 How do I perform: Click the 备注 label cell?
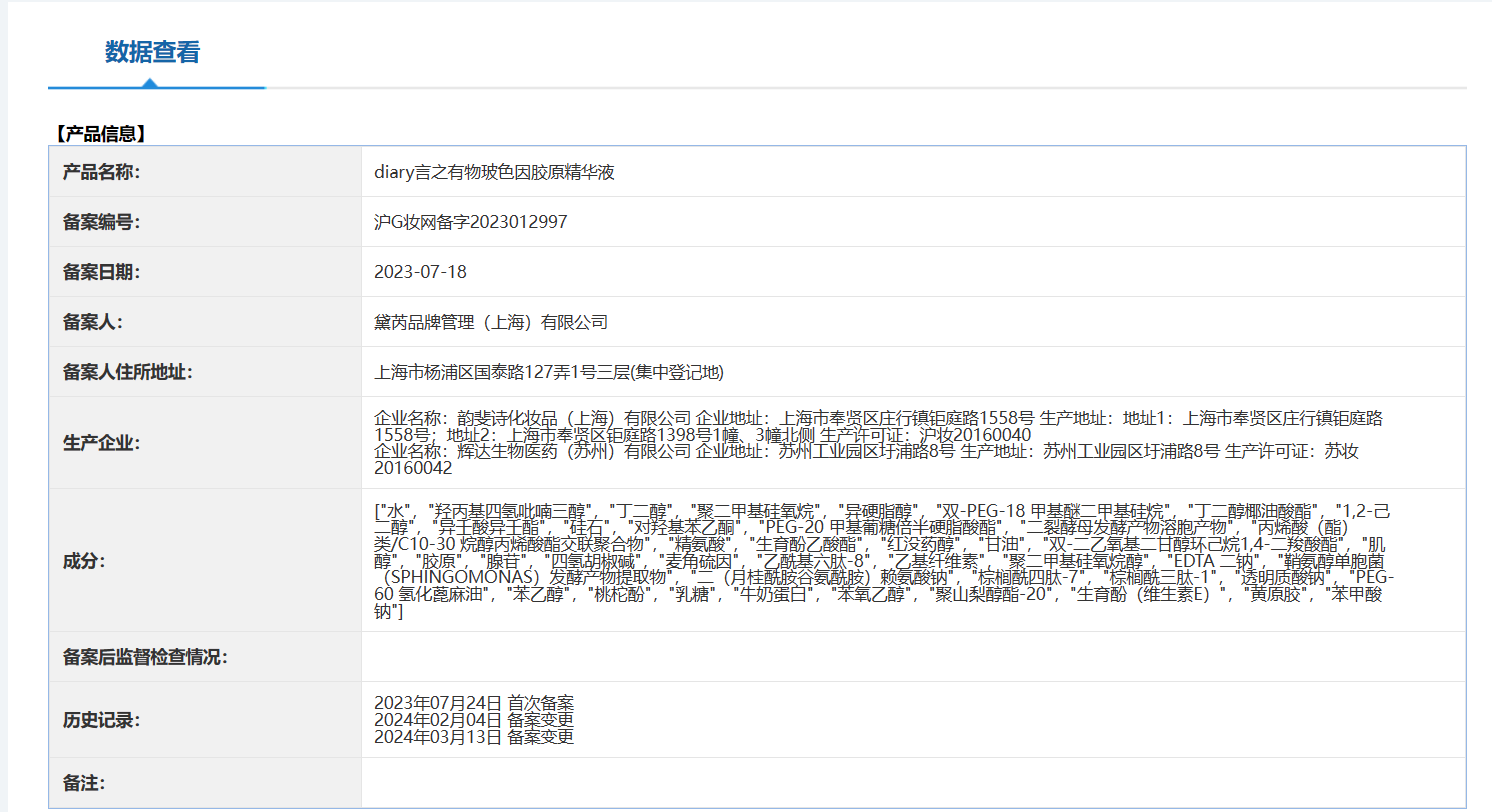205,783
